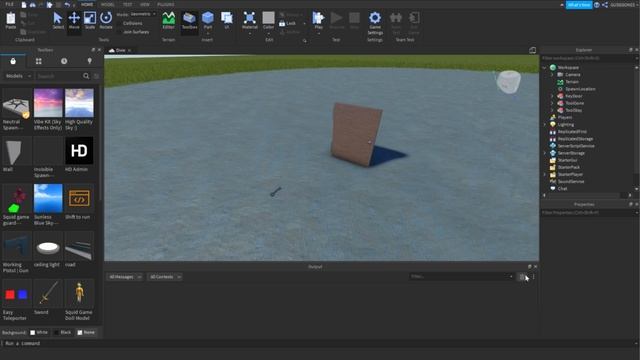
Task: Click Shift to run script thumbnail
Action: 79,198
